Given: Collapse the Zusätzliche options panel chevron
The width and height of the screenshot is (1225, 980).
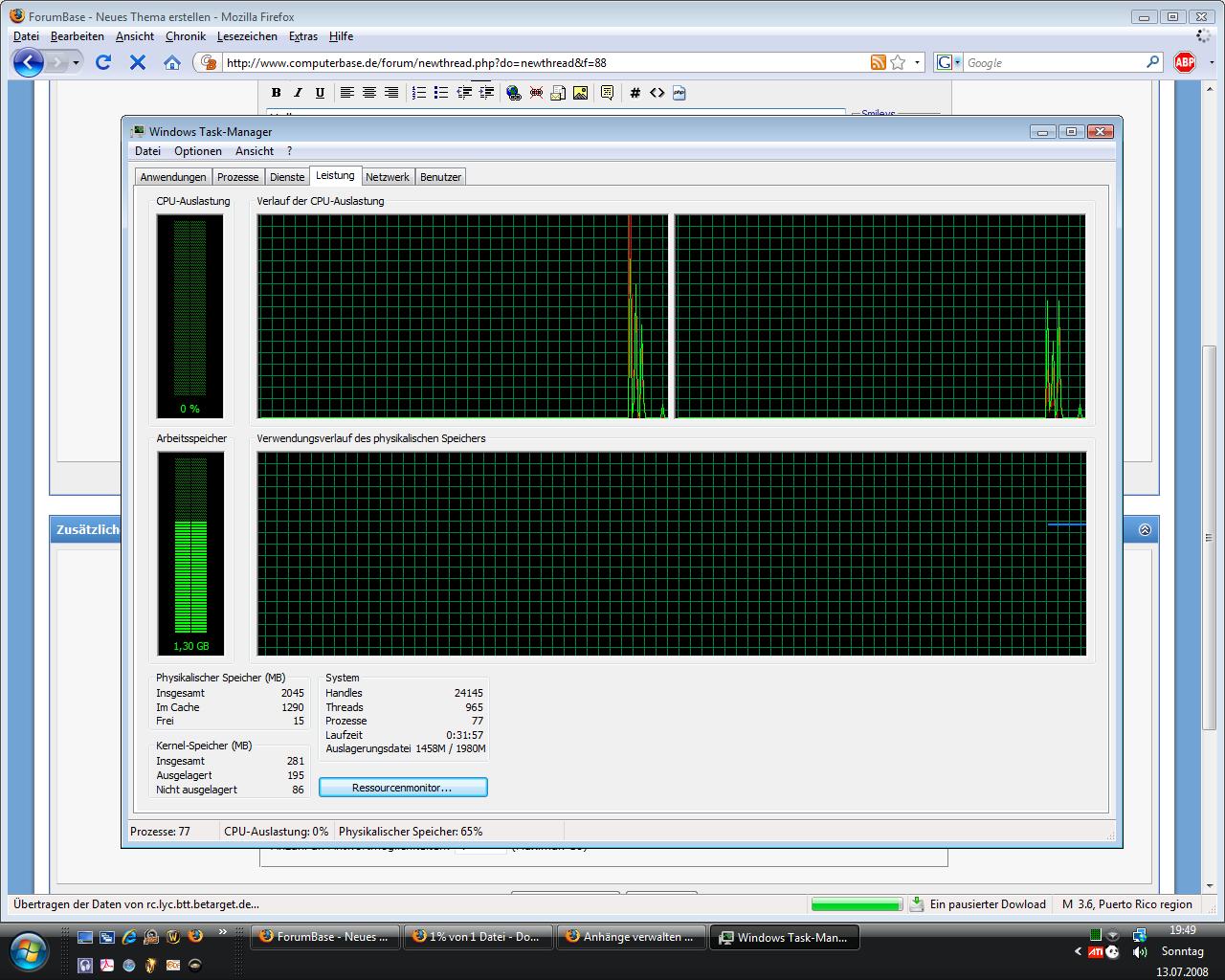Looking at the screenshot, I should 1145,529.
